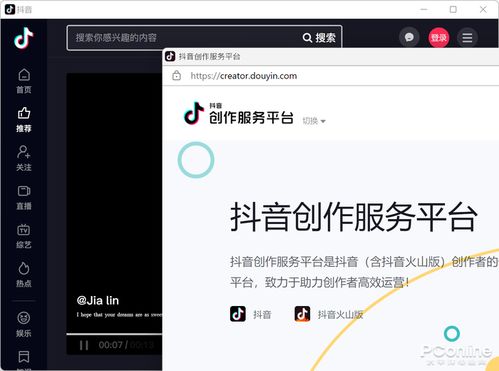Screen dimensions: 499x371
Task: Open the hamburger menu icon
Action: tap(467, 38)
